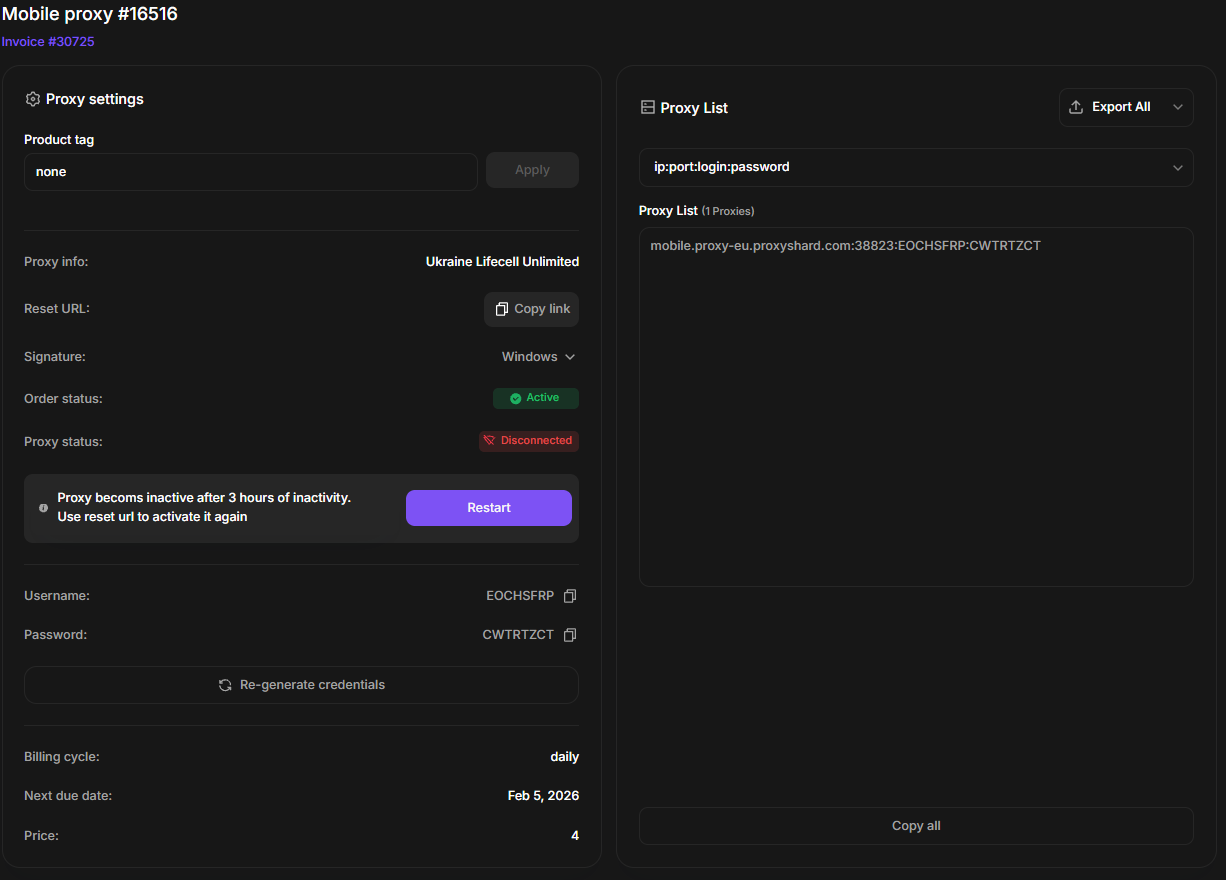Click the Mobile proxy #16516 heading

pos(90,14)
